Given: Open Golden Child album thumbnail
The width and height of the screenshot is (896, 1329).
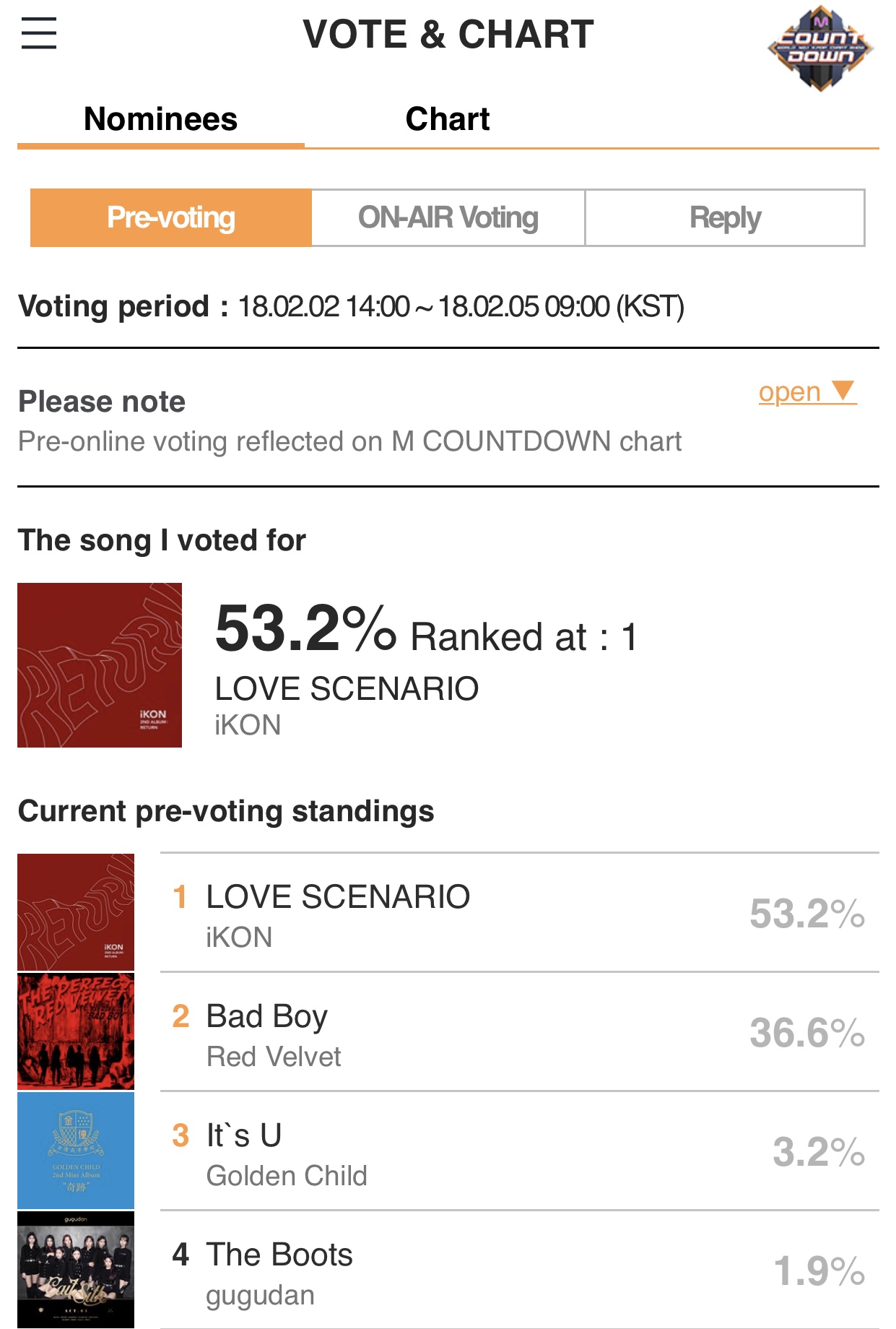Looking at the screenshot, I should coord(76,1151).
